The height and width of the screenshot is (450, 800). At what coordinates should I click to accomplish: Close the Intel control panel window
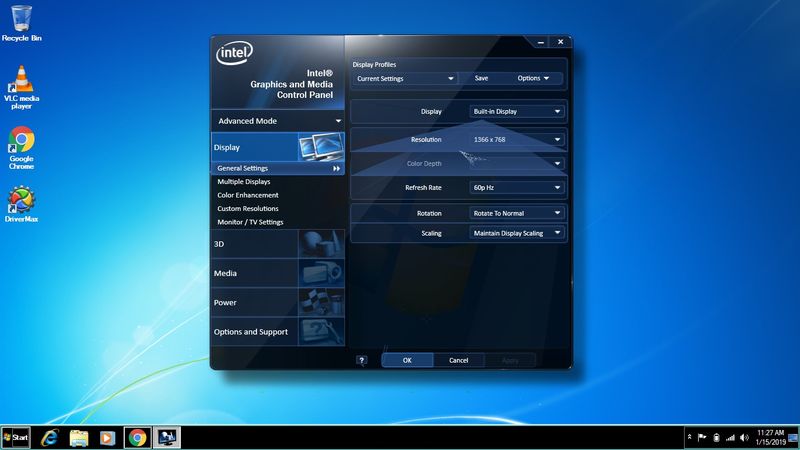[x=560, y=42]
